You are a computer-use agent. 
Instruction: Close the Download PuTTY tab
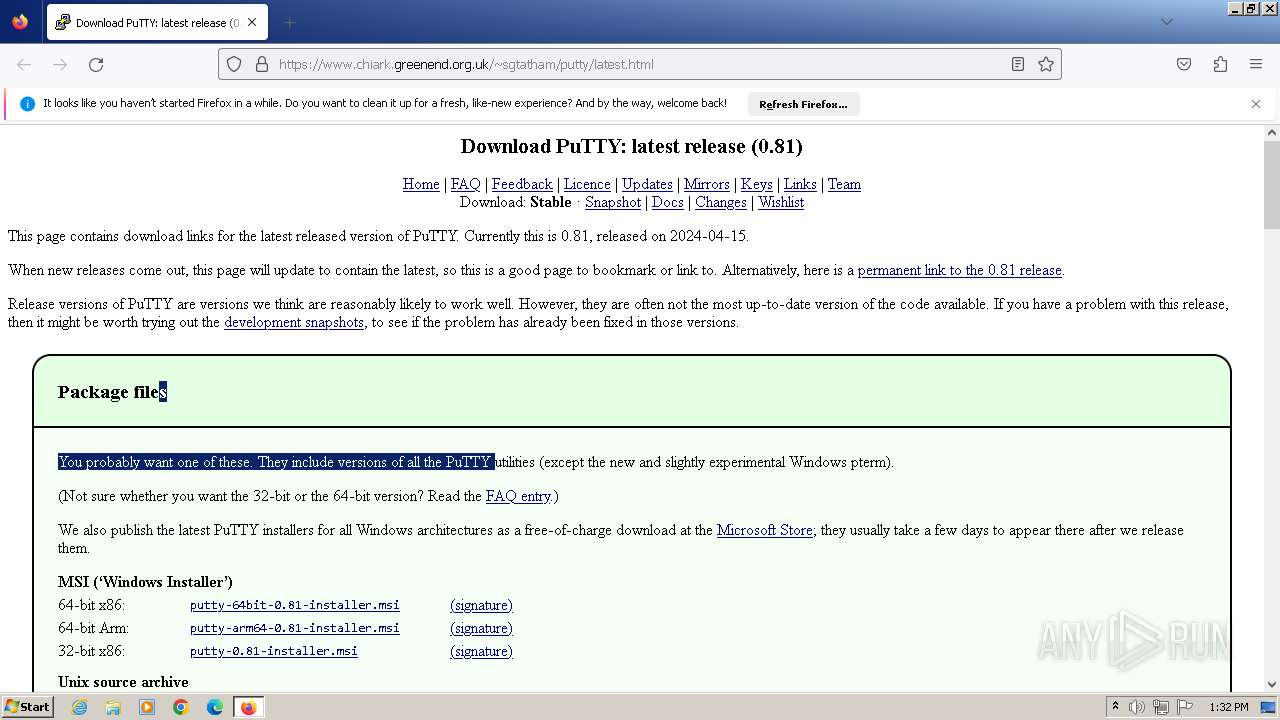click(x=252, y=22)
